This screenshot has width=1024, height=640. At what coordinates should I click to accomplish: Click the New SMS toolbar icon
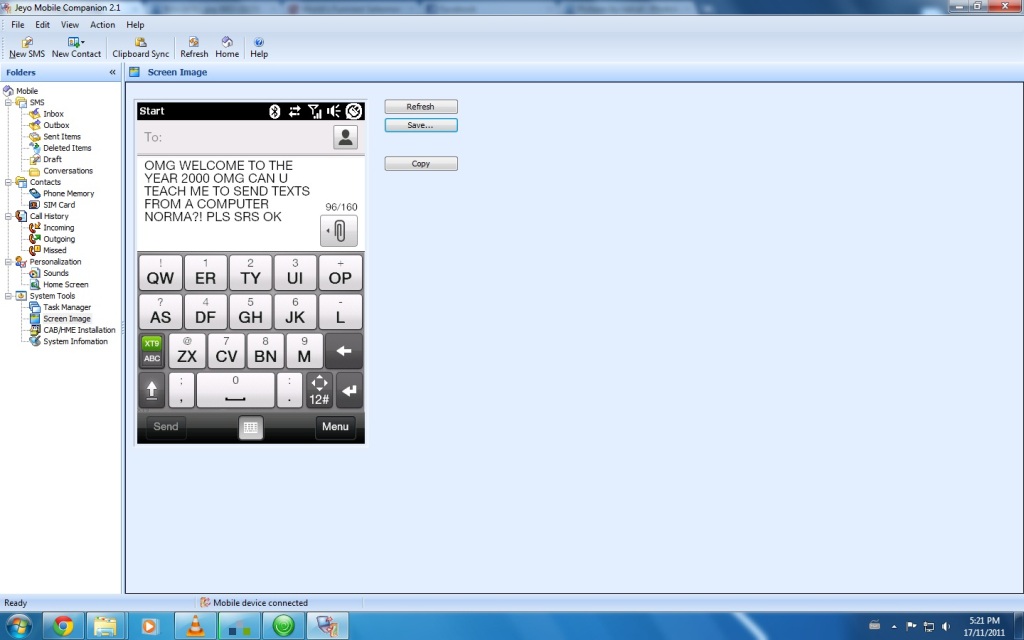pyautogui.click(x=27, y=43)
